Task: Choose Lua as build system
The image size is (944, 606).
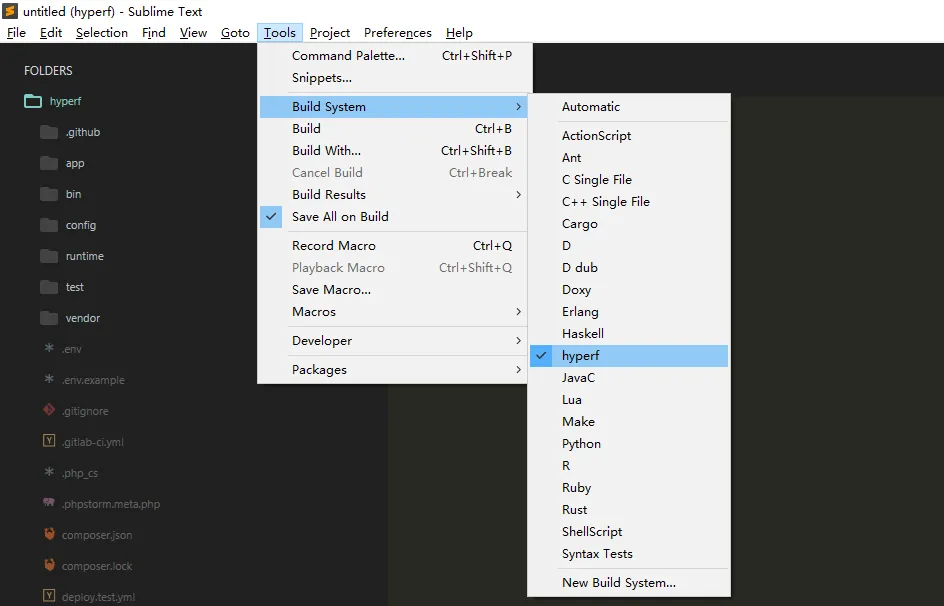Action: tap(629, 400)
